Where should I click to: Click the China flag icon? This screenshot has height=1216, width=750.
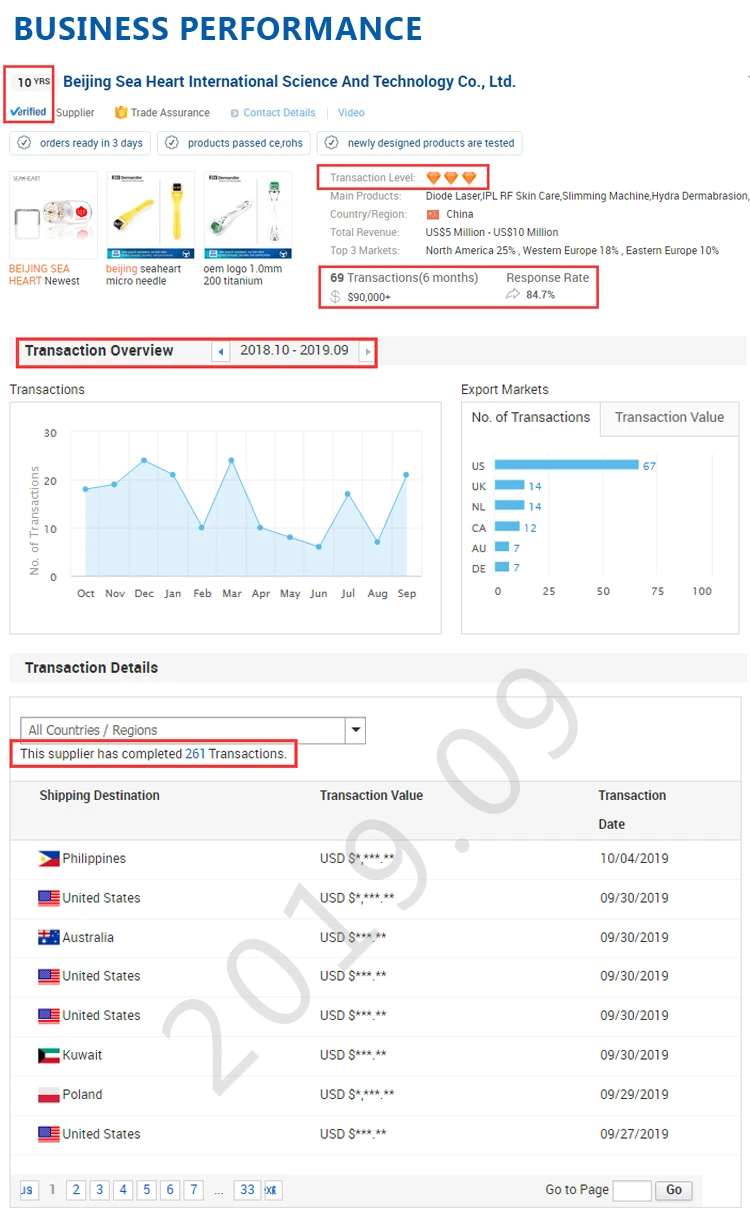point(433,214)
